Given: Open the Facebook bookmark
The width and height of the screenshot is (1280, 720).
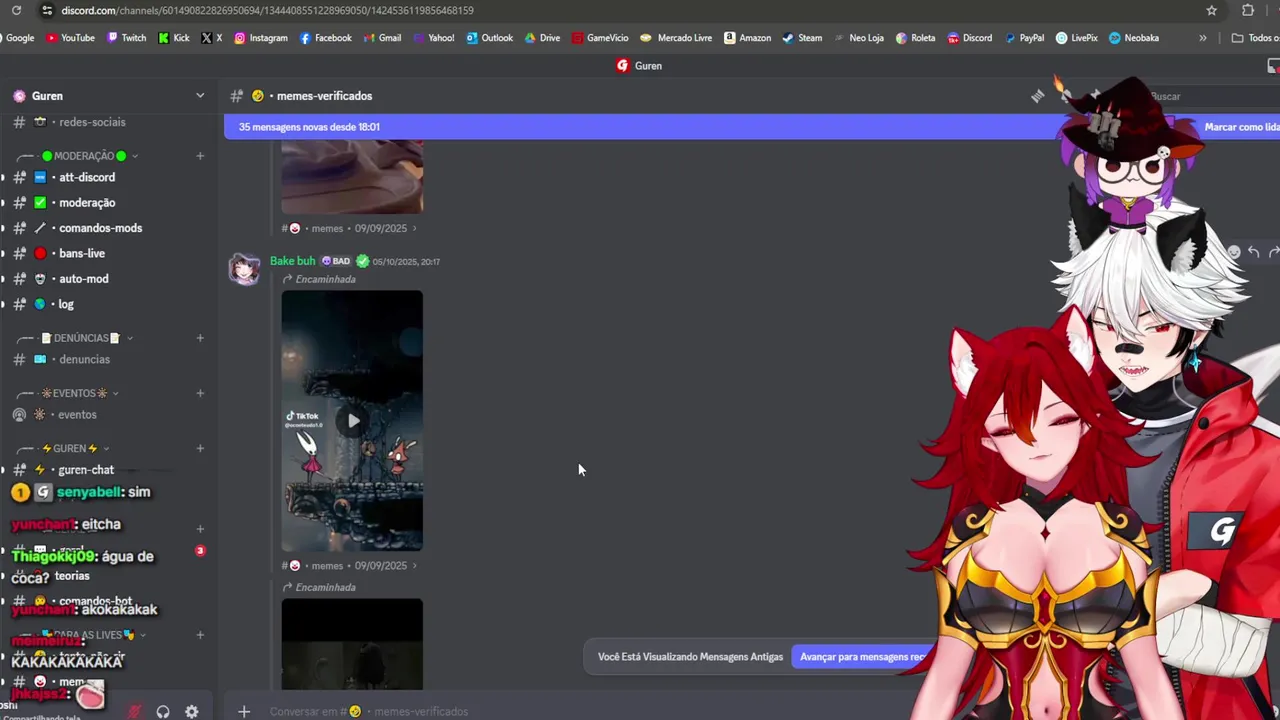Looking at the screenshot, I should click(x=326, y=38).
